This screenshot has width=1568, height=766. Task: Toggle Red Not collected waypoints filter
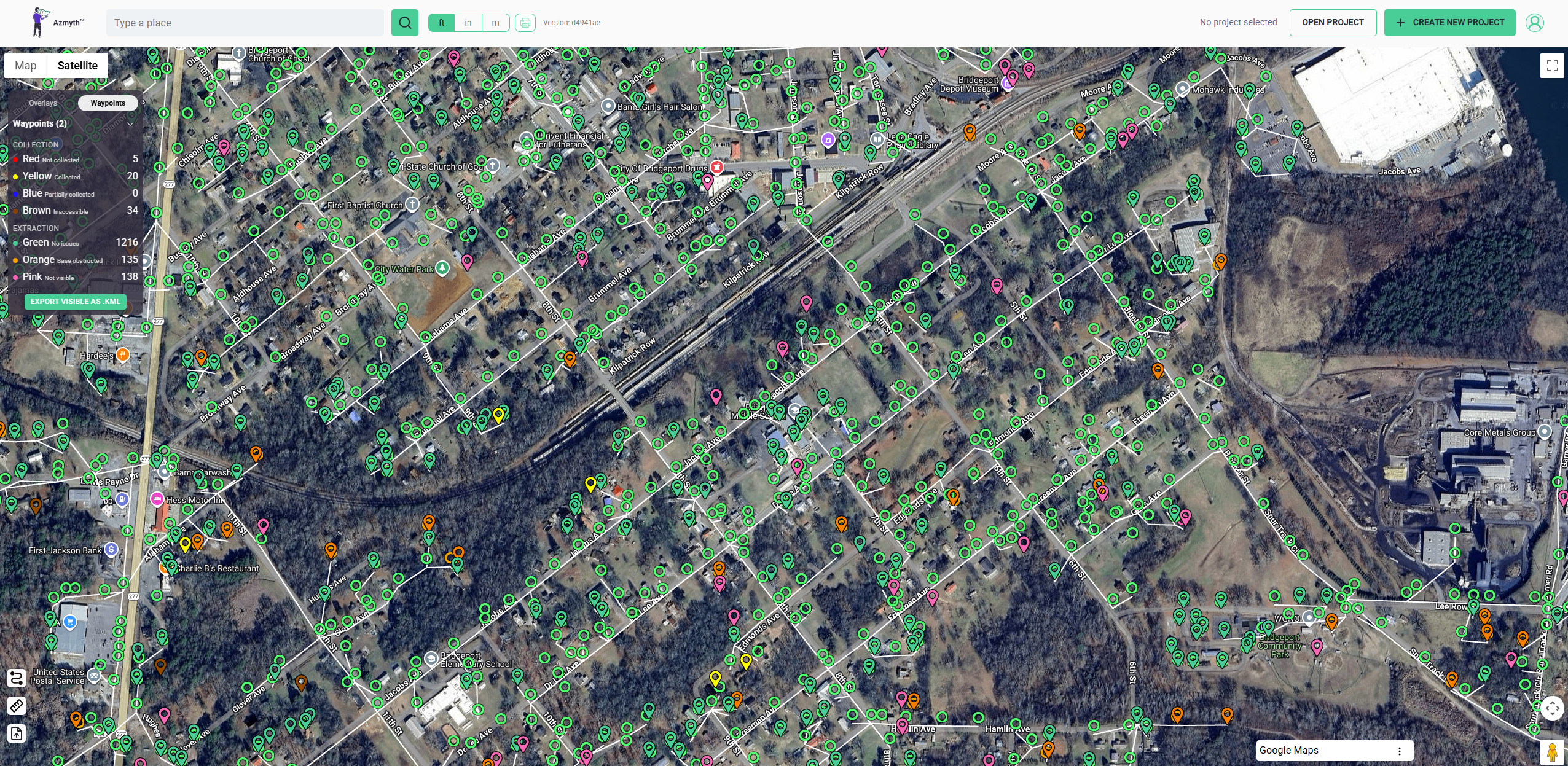point(75,159)
